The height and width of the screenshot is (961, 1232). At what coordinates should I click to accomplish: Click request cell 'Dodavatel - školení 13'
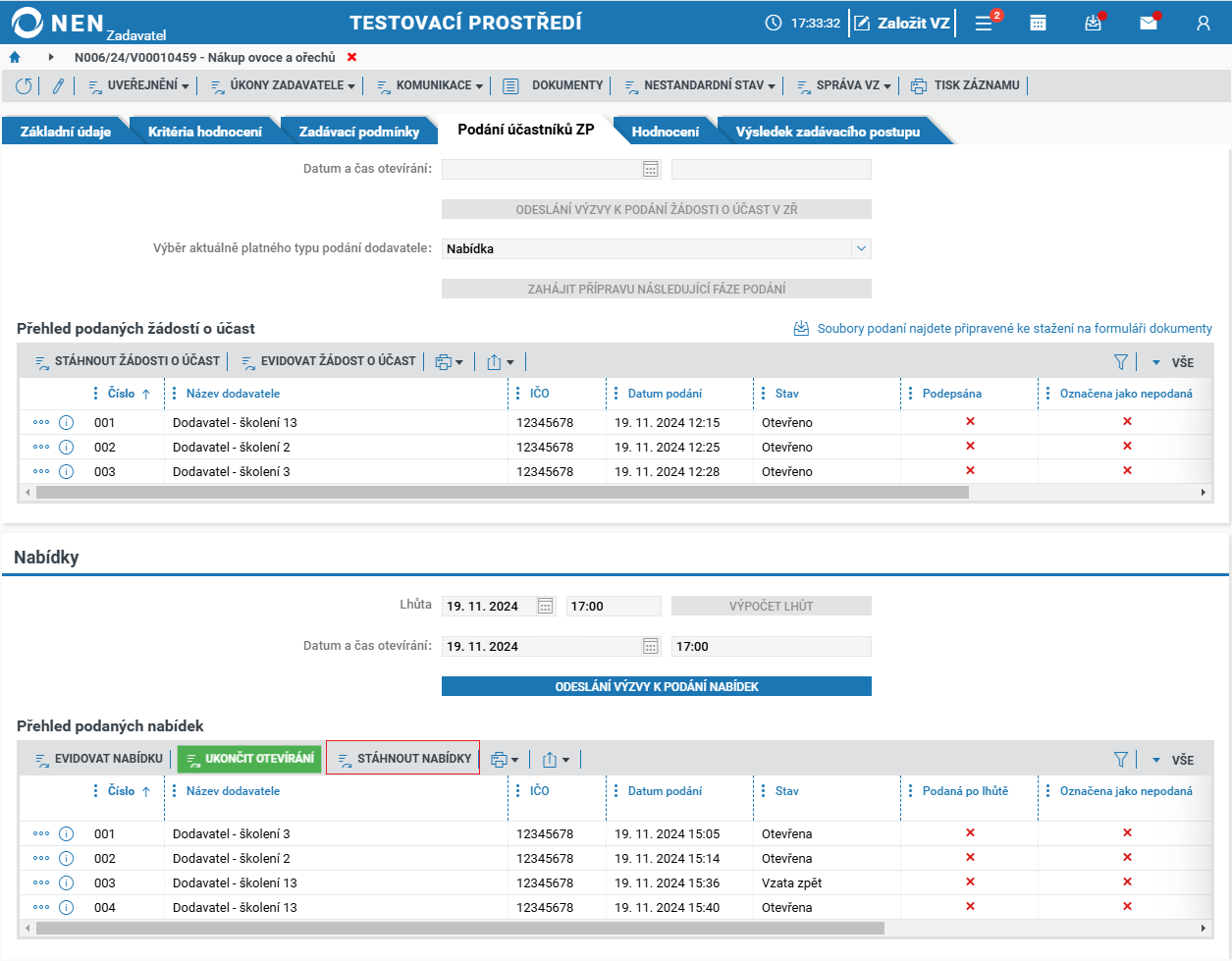235,422
